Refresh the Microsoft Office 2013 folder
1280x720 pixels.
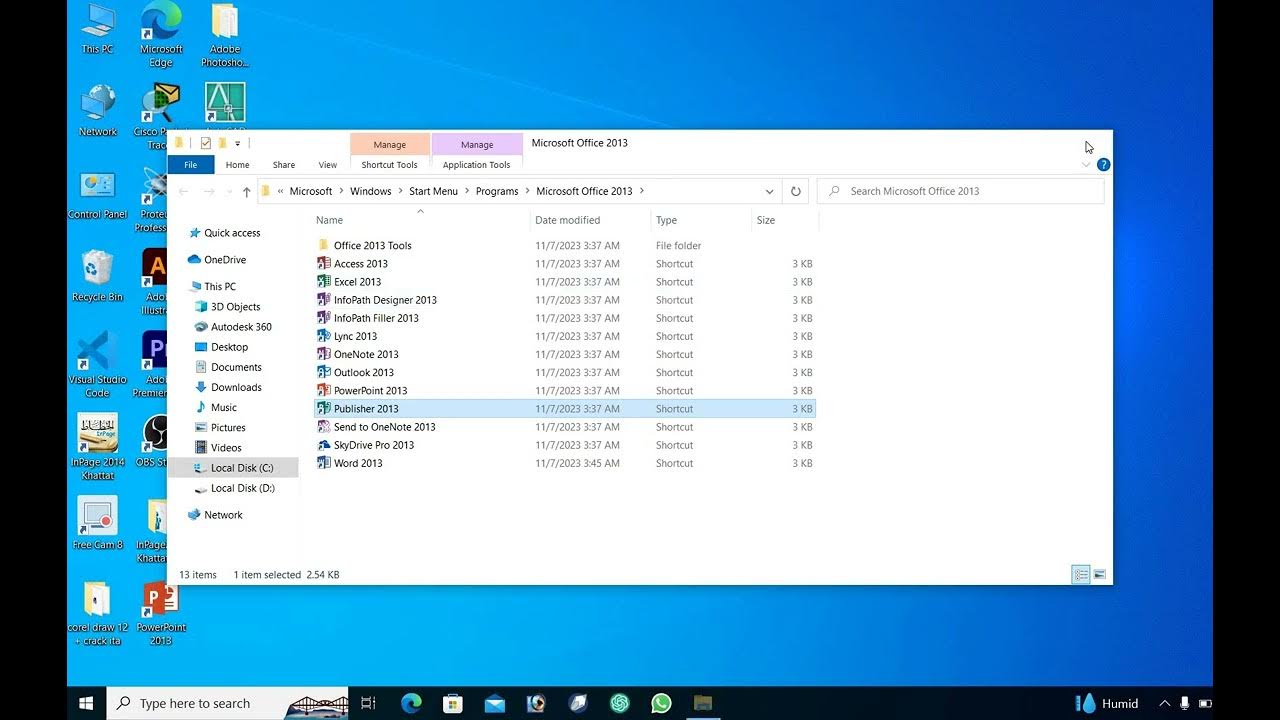795,191
